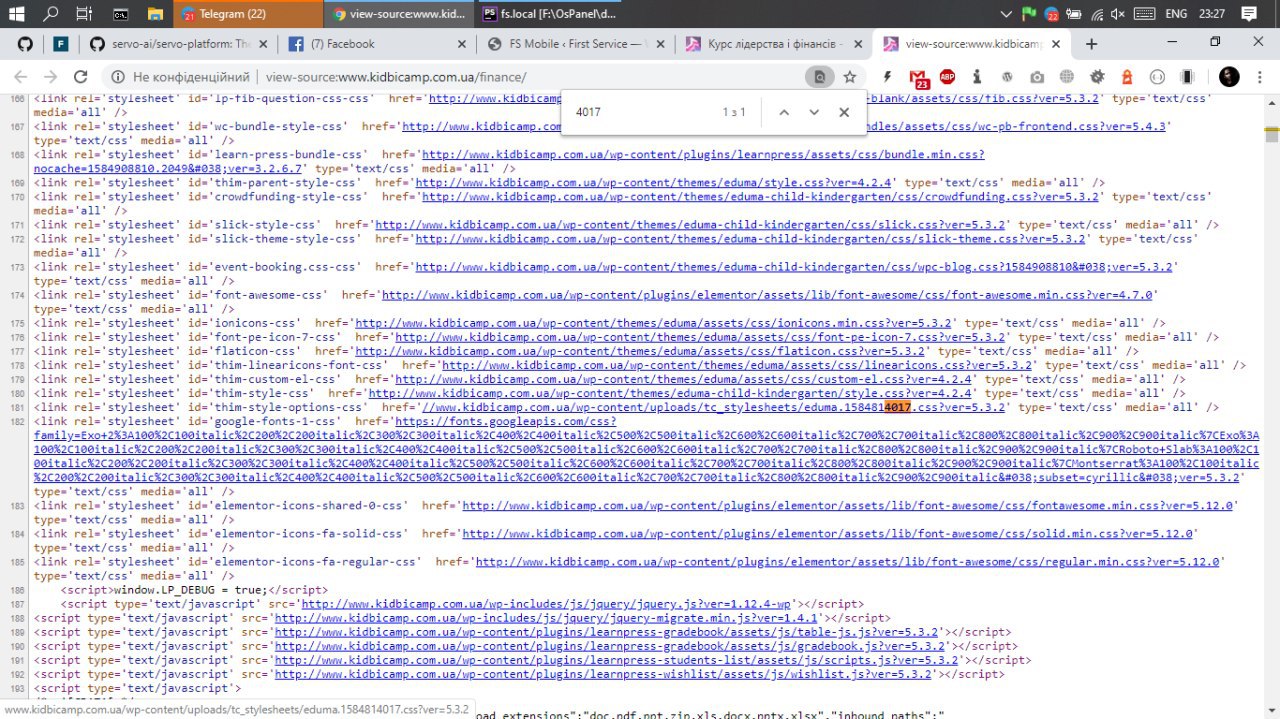Open the Adblock Plus extension
The height and width of the screenshot is (719, 1280).
(x=947, y=77)
